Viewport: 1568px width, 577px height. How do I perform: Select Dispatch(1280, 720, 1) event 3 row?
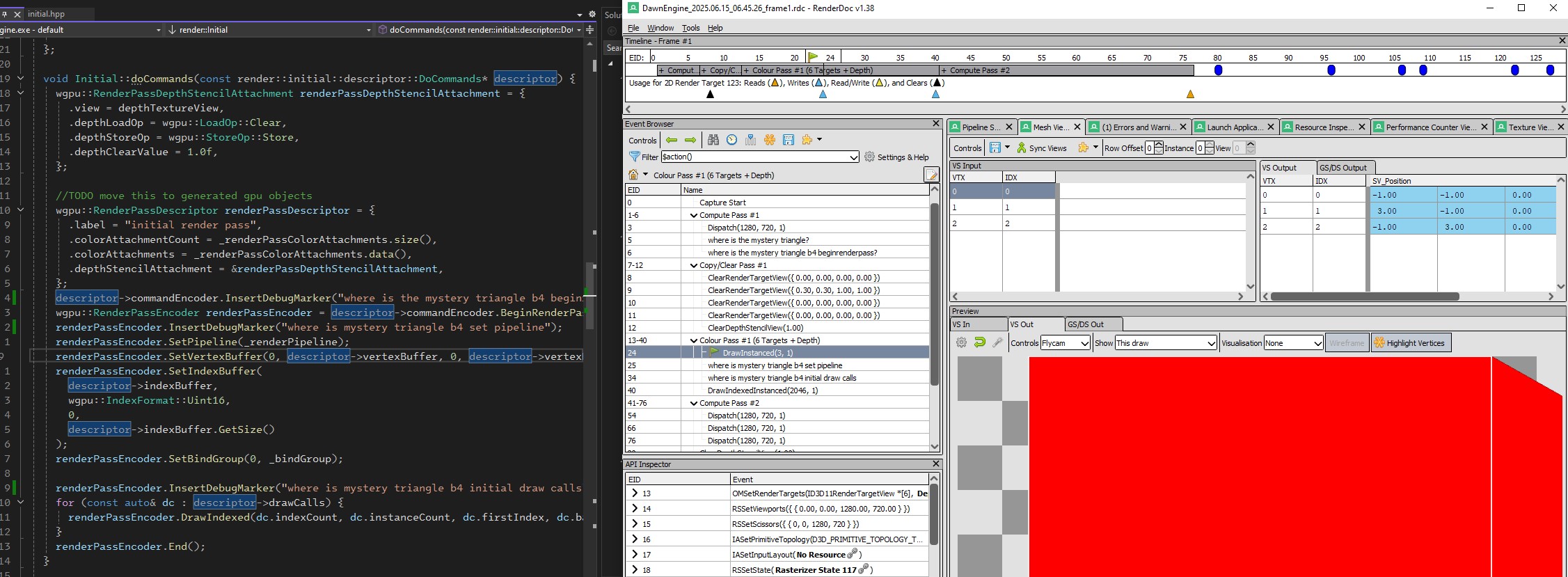pos(777,228)
